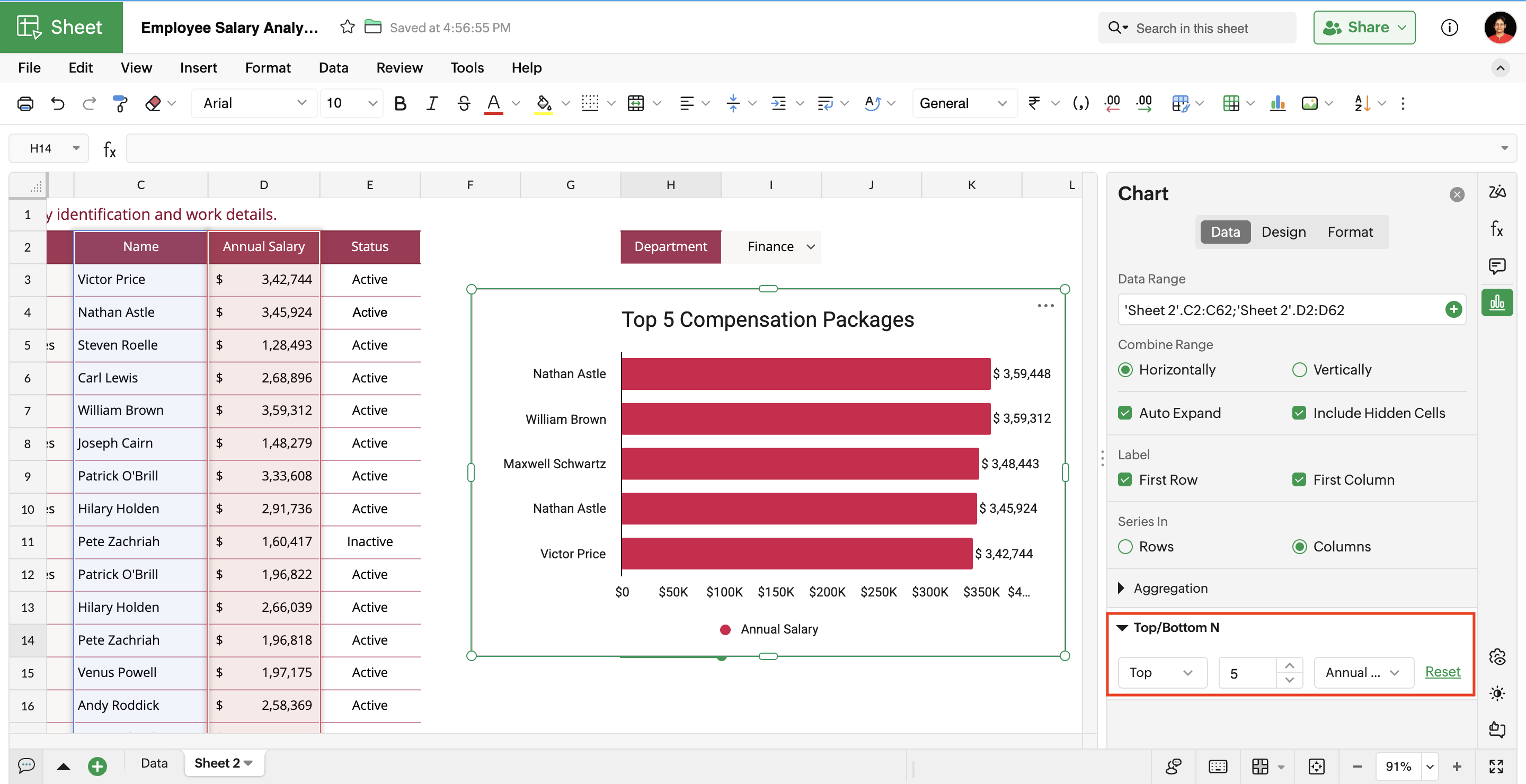Open the insert chart toolbar icon
1526x784 pixels.
tap(1277, 104)
